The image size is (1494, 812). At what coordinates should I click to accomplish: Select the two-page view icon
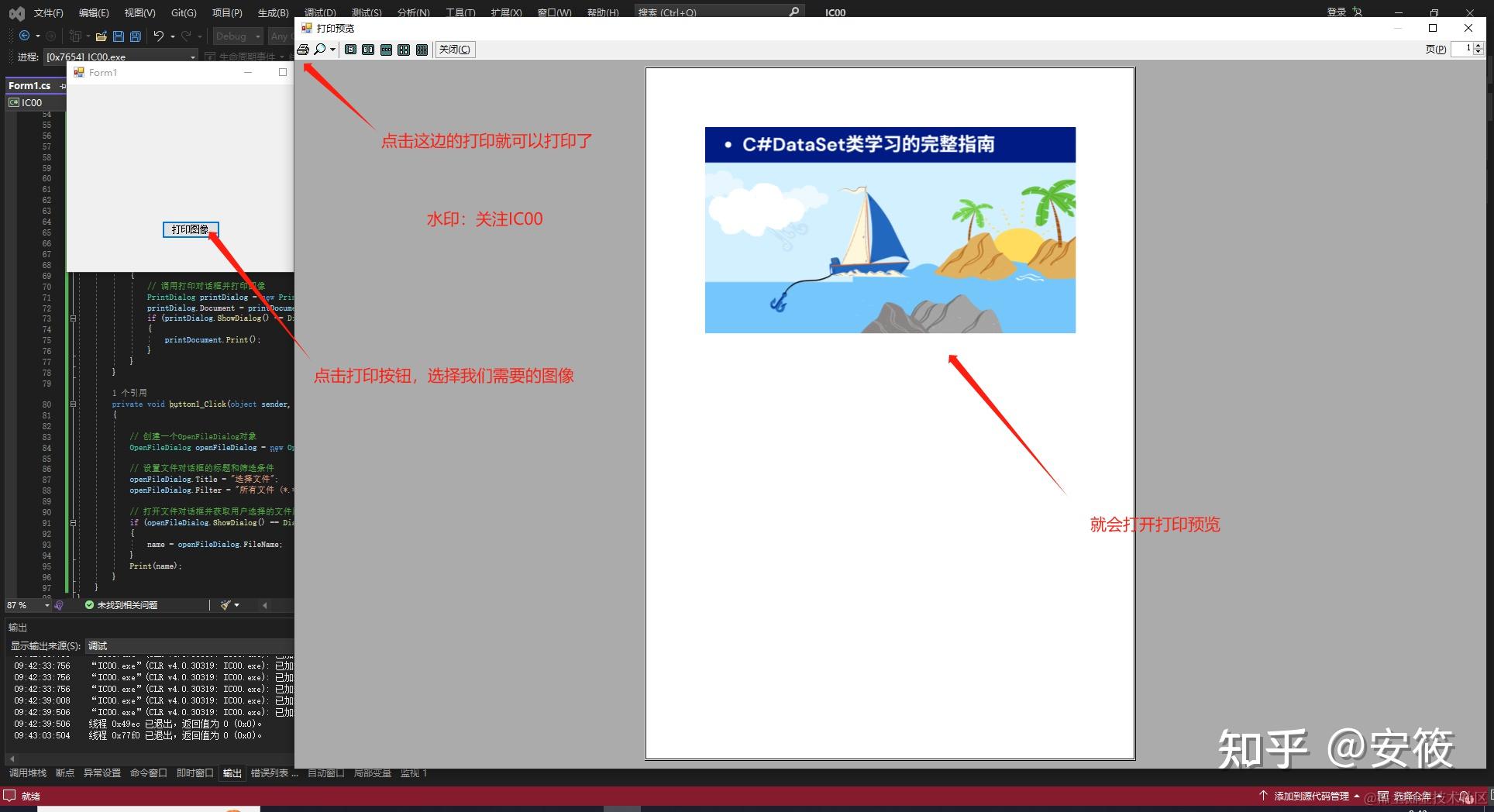[x=368, y=49]
